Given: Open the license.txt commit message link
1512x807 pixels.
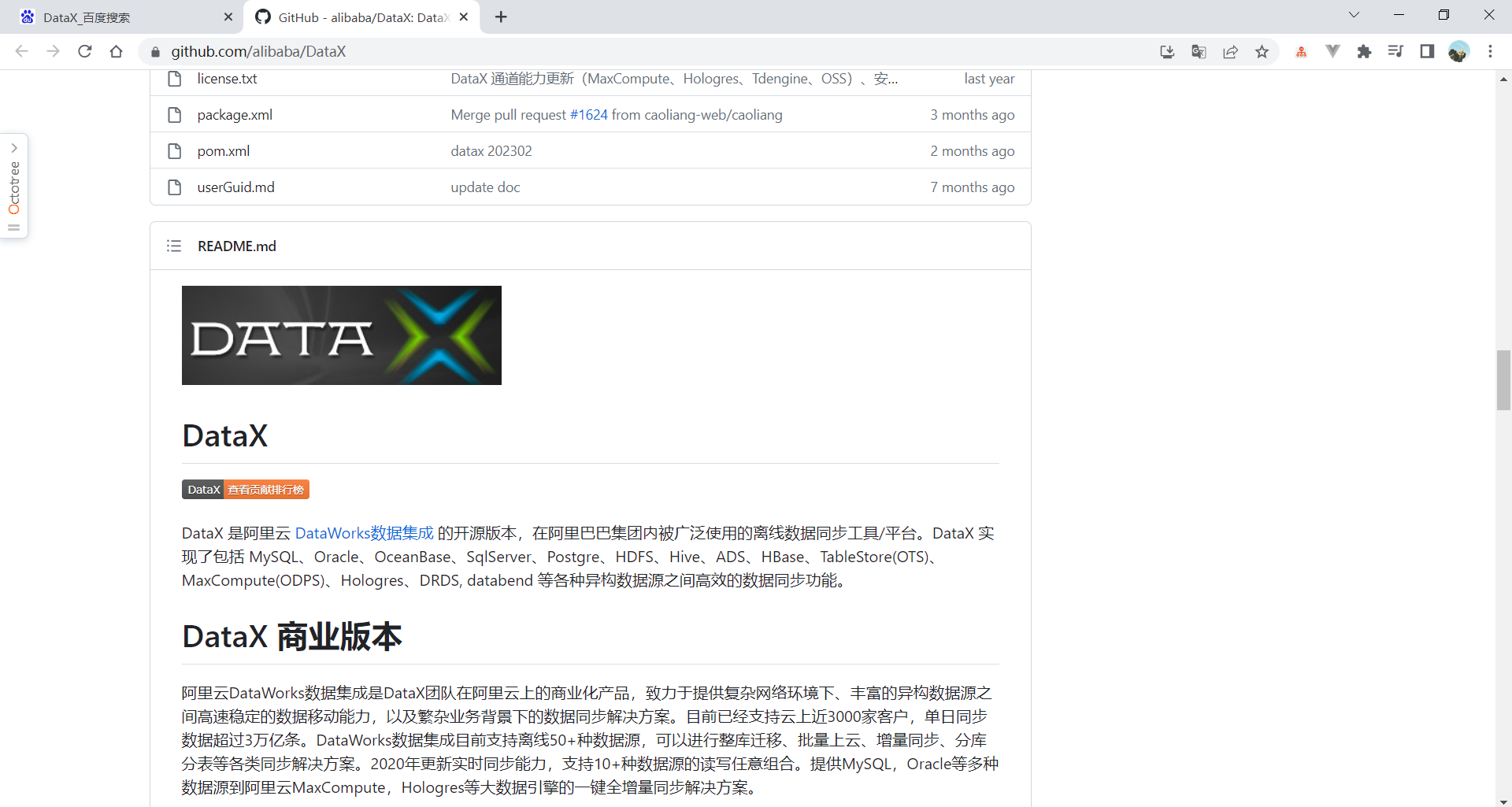Looking at the screenshot, I should click(x=674, y=79).
